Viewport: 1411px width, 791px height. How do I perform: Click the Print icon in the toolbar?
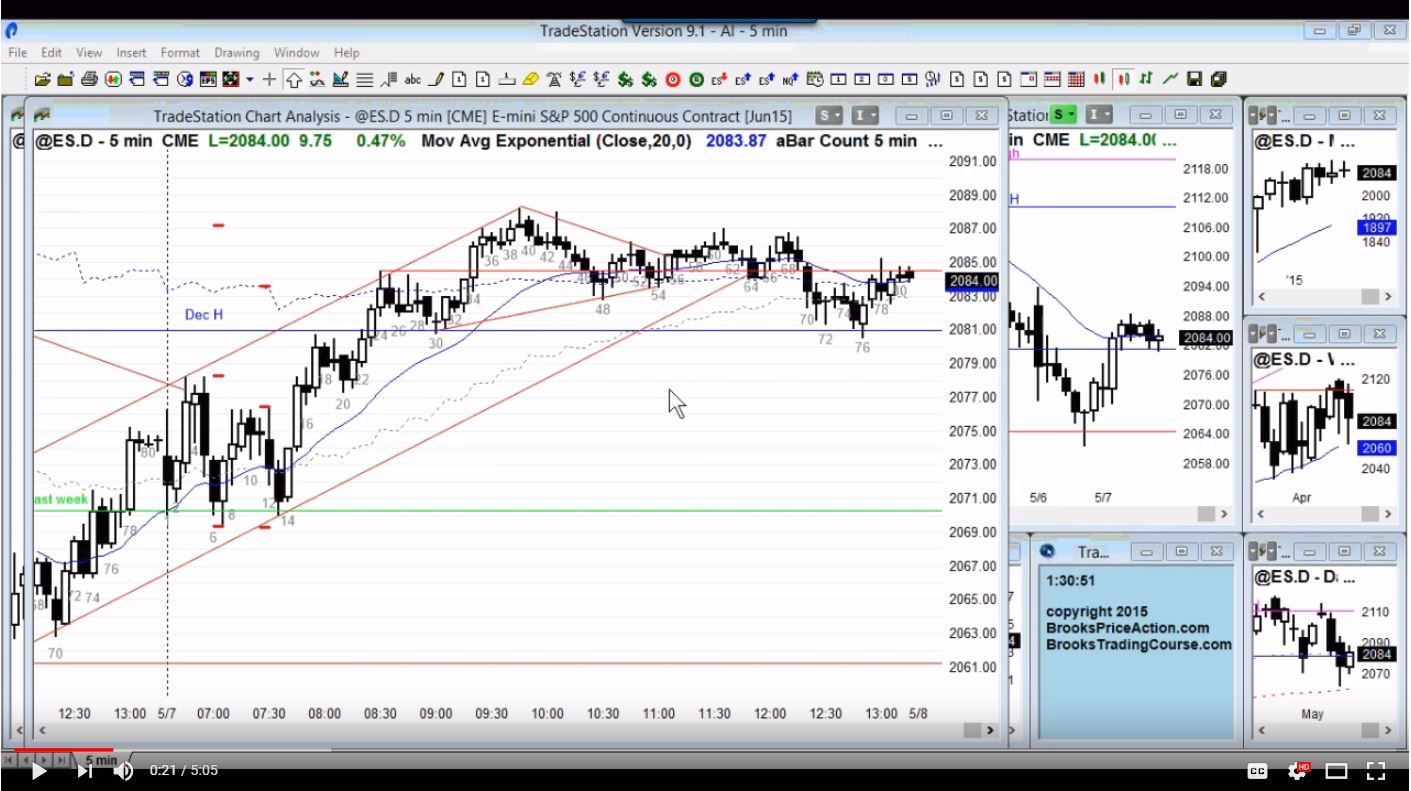tap(88, 79)
